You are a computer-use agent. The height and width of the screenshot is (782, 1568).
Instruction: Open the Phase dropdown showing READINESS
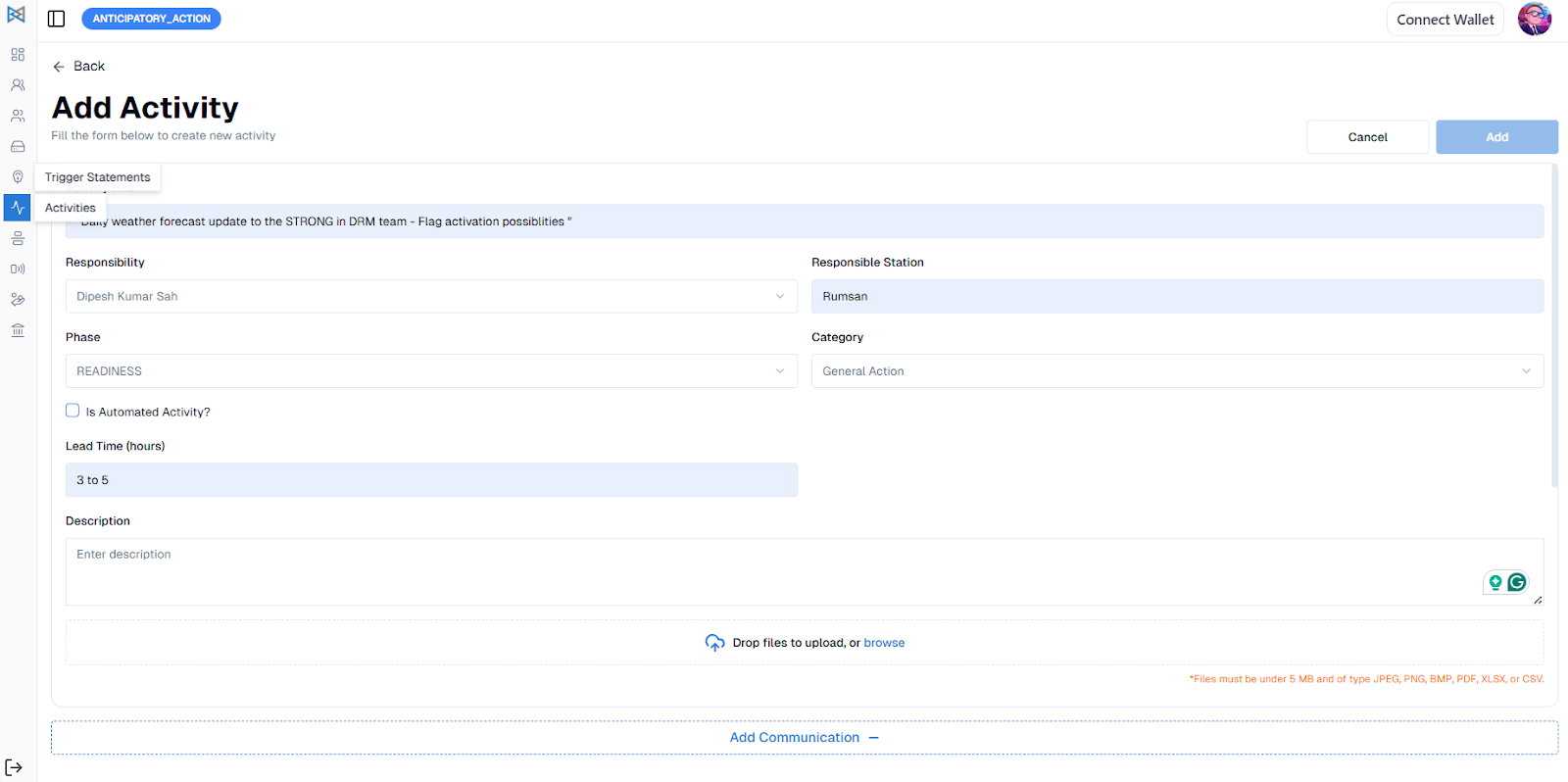click(x=431, y=371)
